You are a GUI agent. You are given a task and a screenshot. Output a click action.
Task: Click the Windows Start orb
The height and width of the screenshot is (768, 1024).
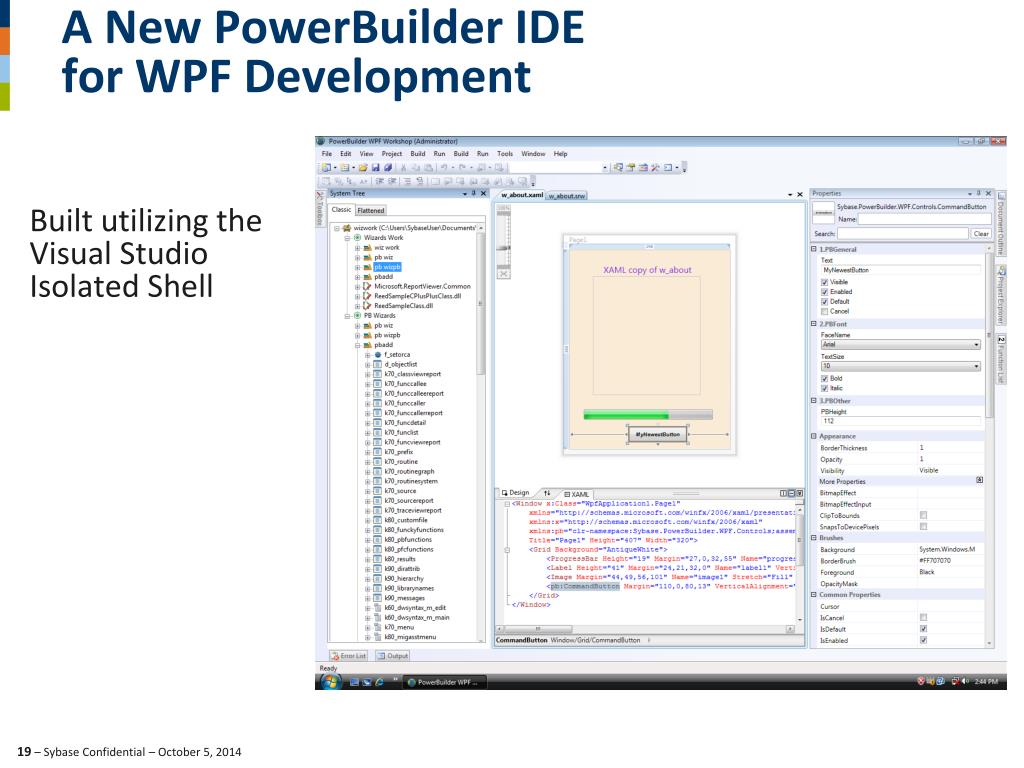click(330, 681)
